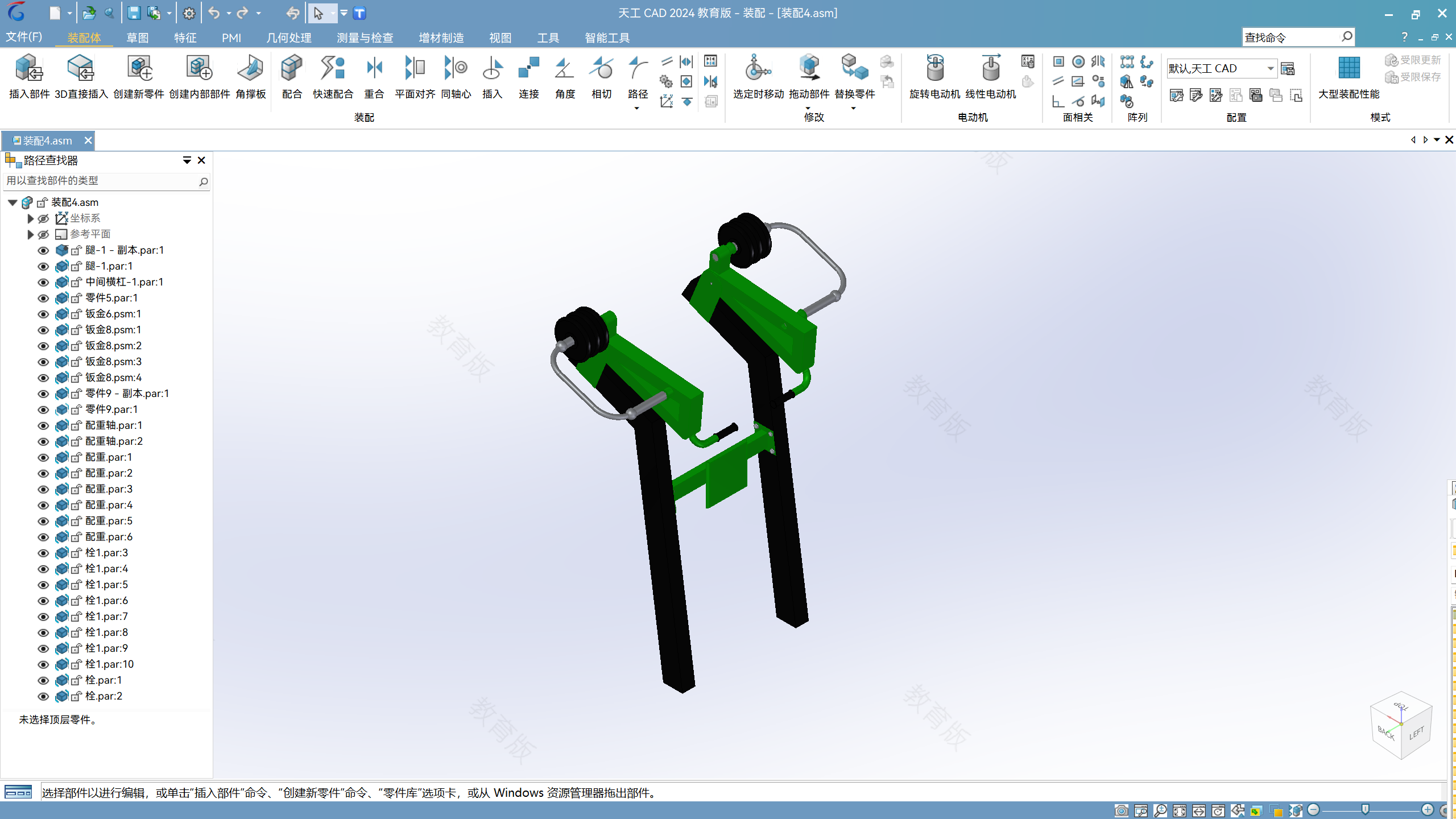
Task: Expand the 参考平面 tree node
Action: point(31,234)
